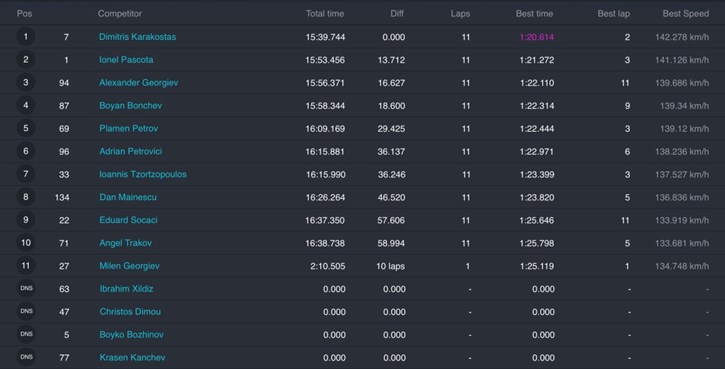Viewport: 725px width, 369px height.
Task: Click position 1 circle badge
Action: [x=26, y=37]
